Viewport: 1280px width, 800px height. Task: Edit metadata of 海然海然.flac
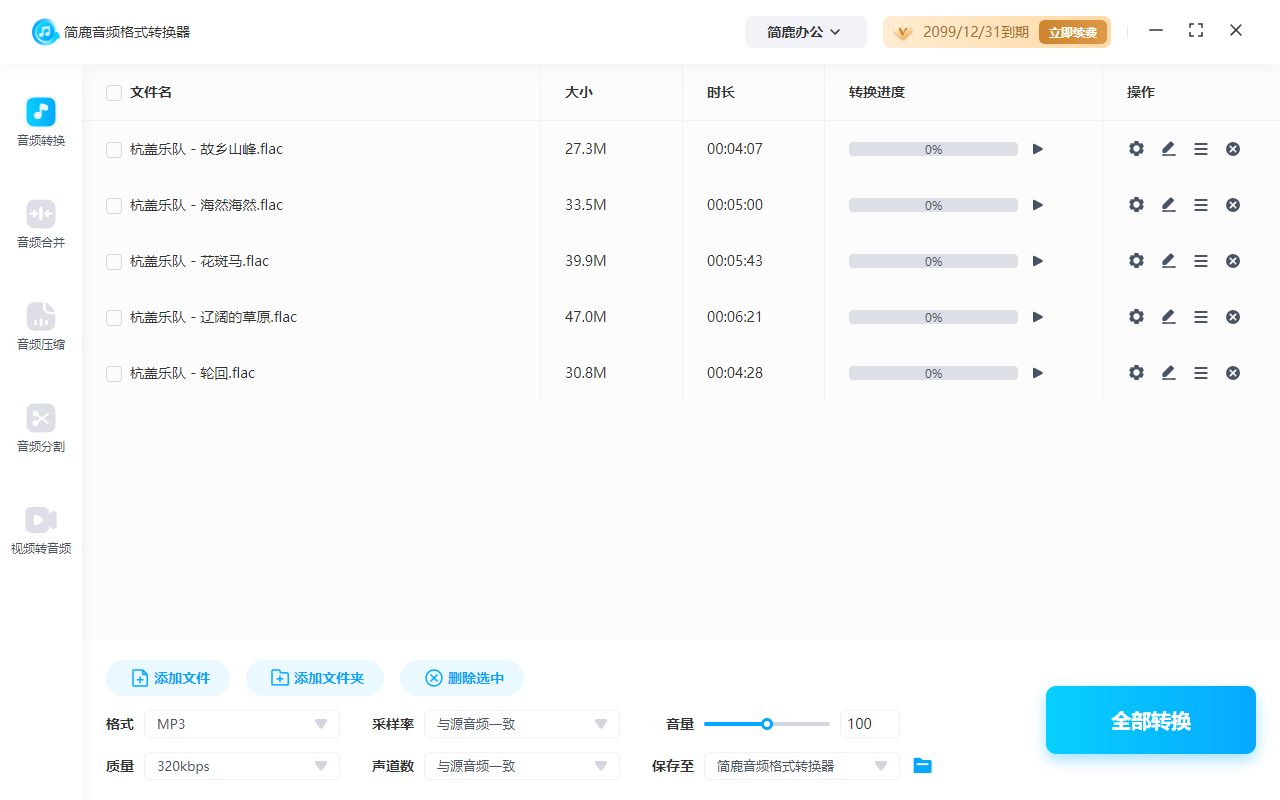1168,204
